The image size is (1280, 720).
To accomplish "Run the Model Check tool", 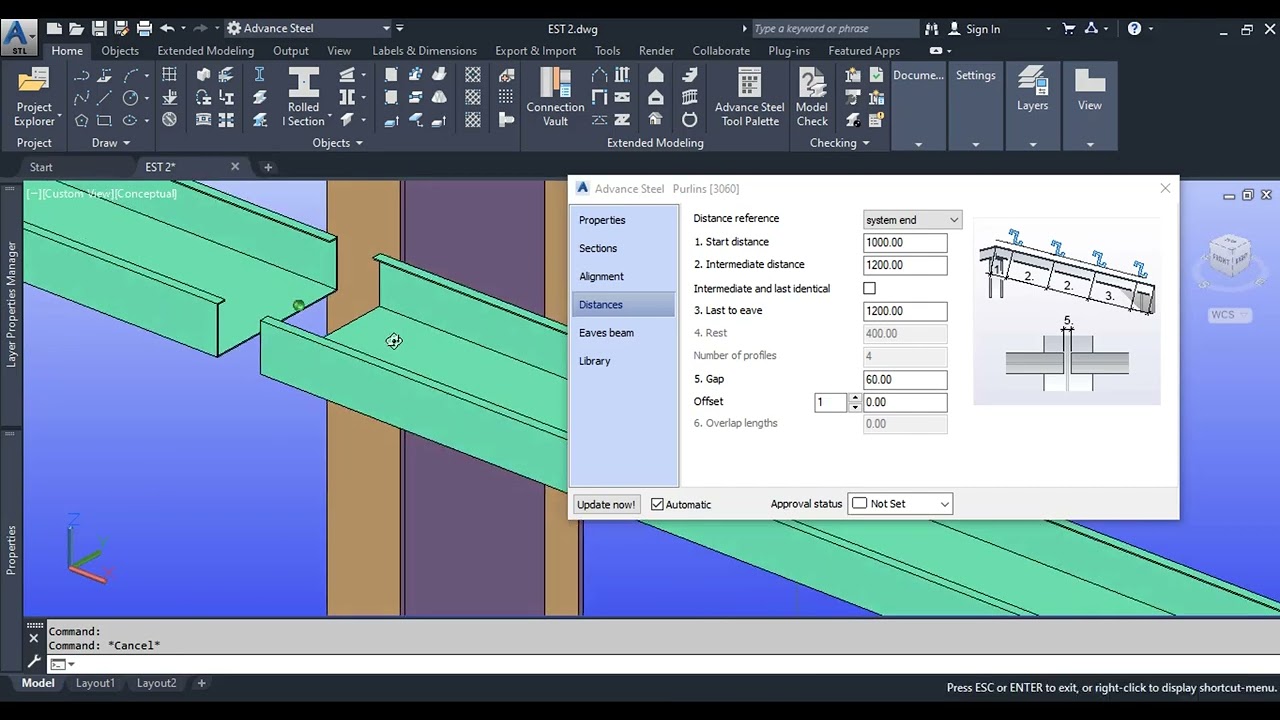I will [x=812, y=97].
